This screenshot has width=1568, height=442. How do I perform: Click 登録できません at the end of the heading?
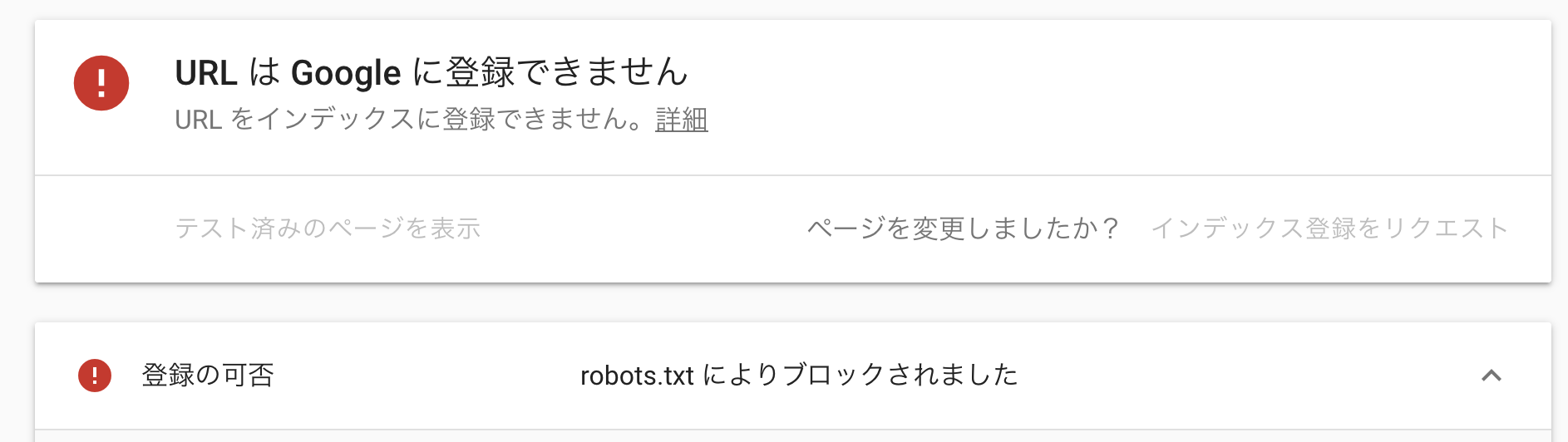pyautogui.click(x=567, y=73)
